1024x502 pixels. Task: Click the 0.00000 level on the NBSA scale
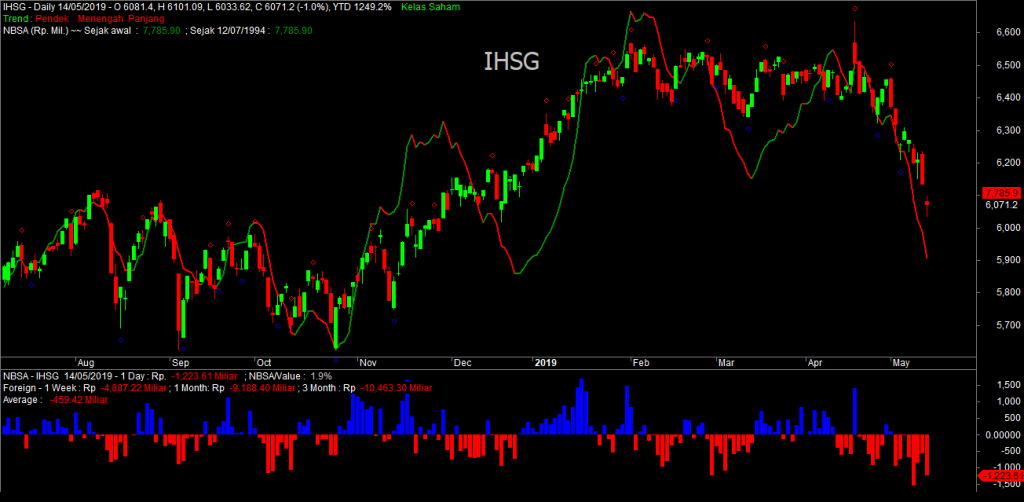pos(1000,435)
